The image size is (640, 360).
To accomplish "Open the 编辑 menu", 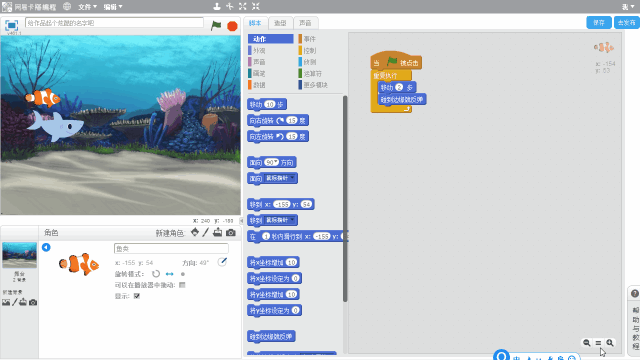I will [x=113, y=7].
